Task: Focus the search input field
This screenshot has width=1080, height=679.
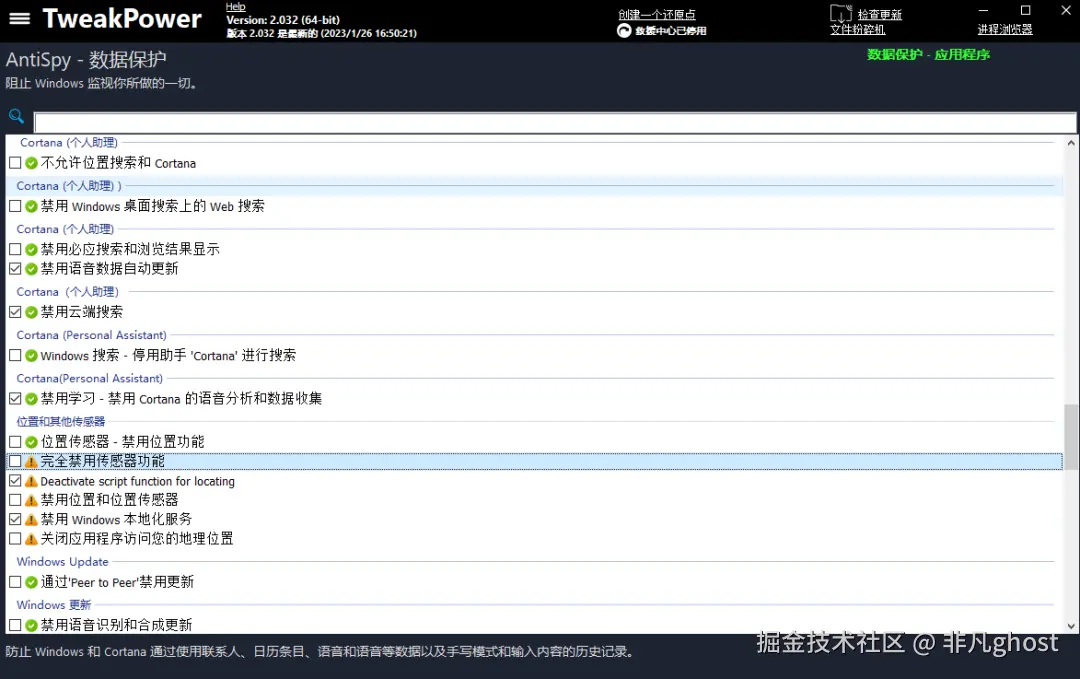Action: click(x=555, y=123)
